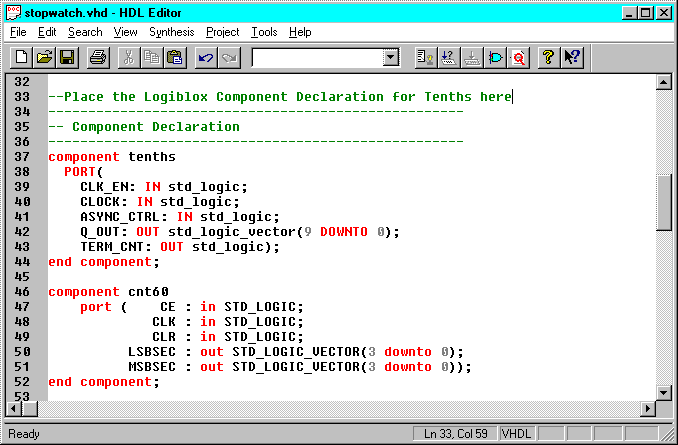Image resolution: width=678 pixels, height=445 pixels.
Task: Click line number 37 in the gutter
Action: tap(22, 157)
